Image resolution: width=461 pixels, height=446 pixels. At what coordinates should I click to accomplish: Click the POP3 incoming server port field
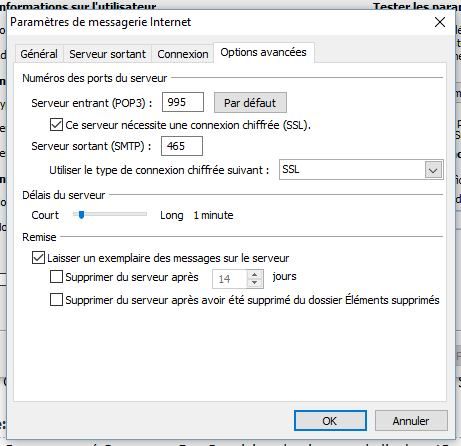(183, 102)
